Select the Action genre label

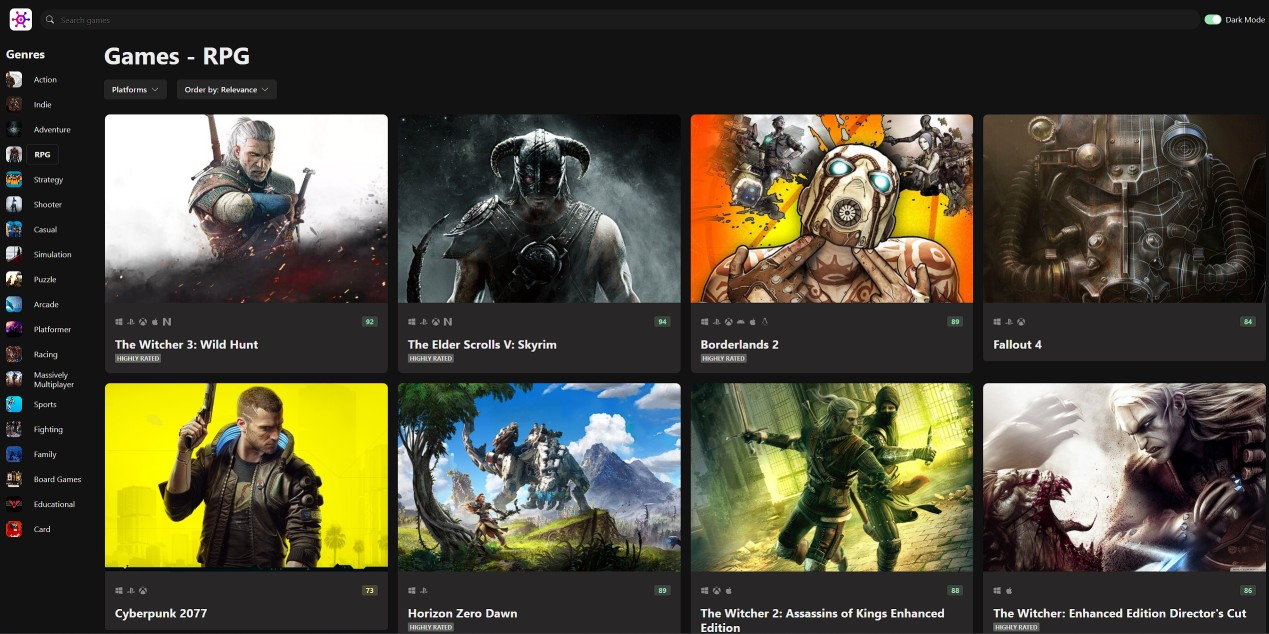45,80
